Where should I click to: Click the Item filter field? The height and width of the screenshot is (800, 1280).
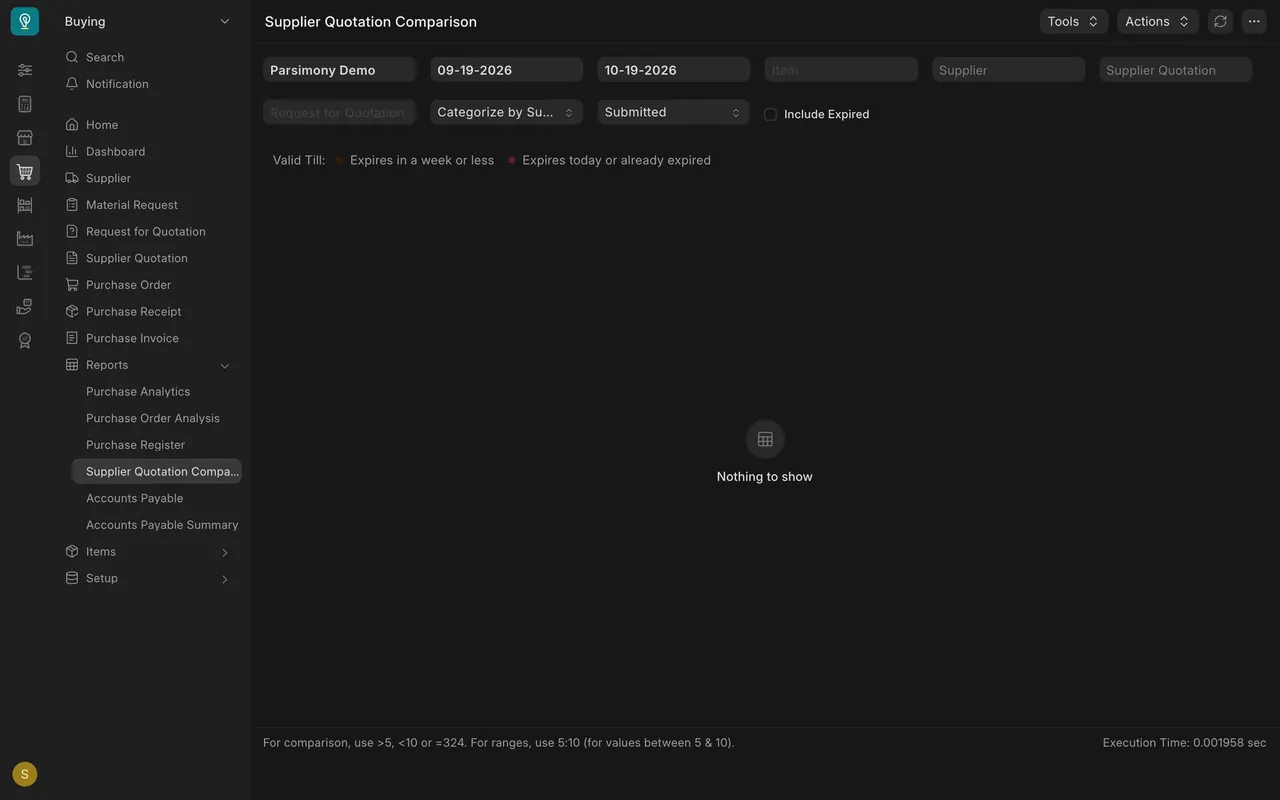coord(841,70)
